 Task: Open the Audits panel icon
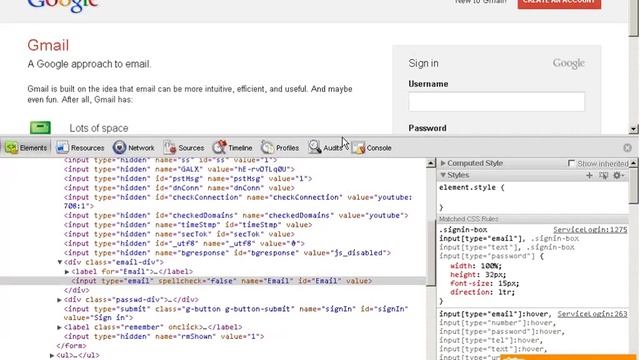click(x=315, y=147)
